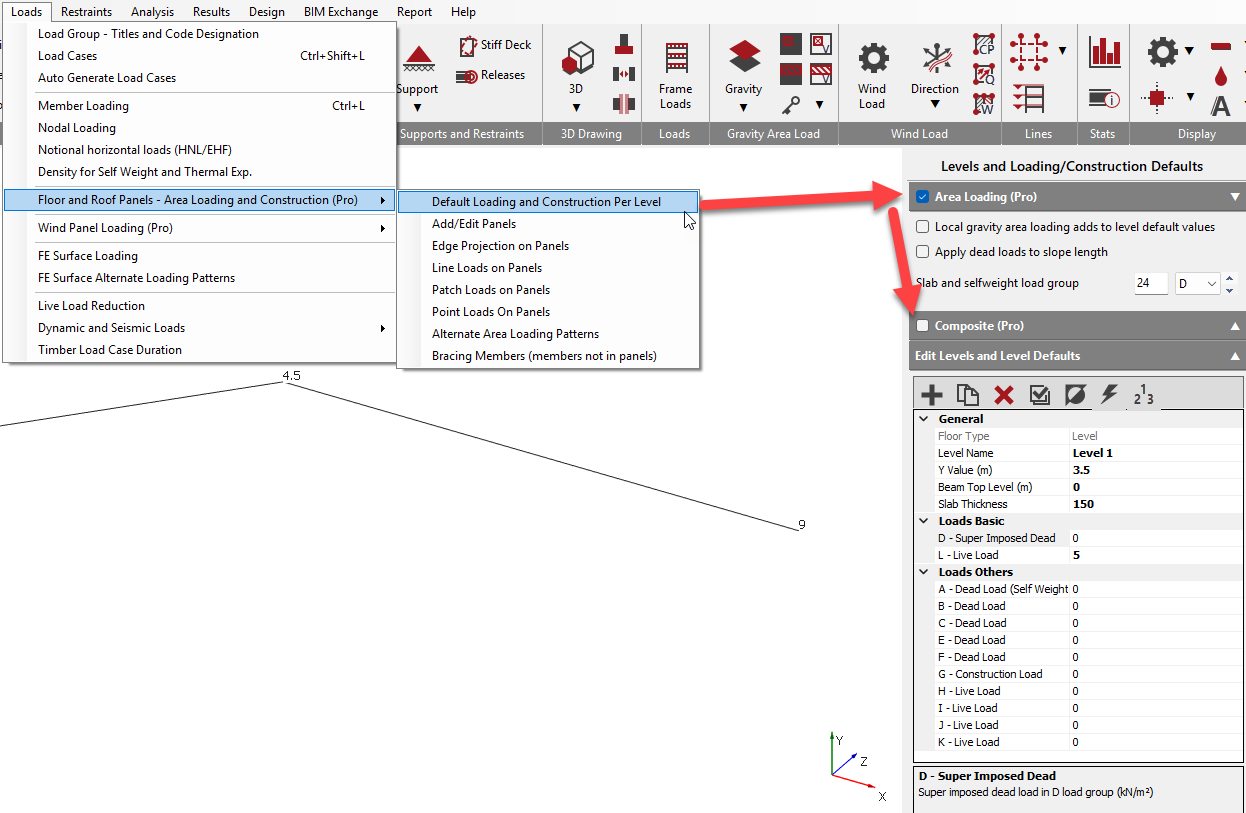Viewport: 1246px width, 813px height.
Task: Edit the Level Name value Level 1
Action: (x=1156, y=453)
